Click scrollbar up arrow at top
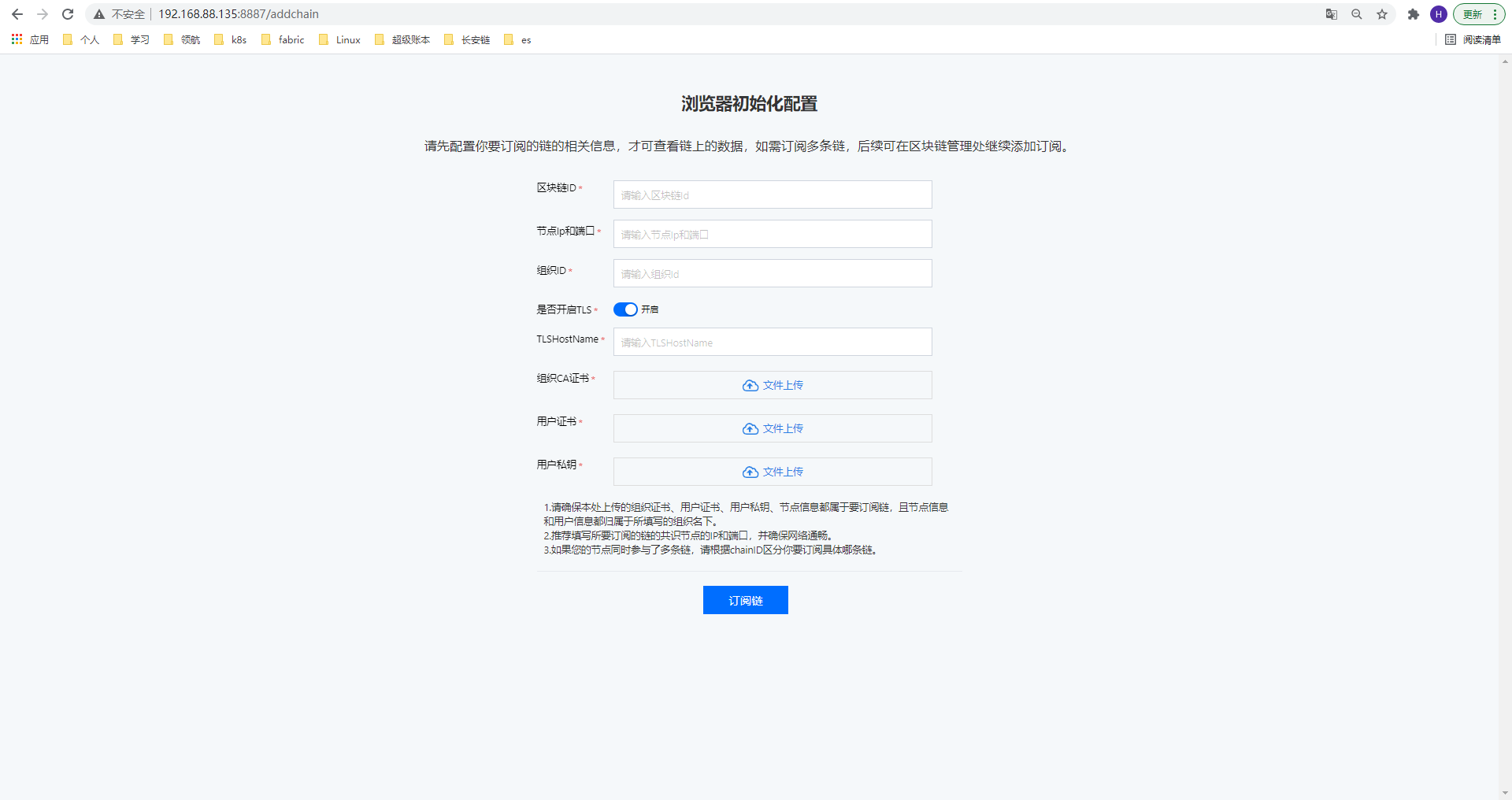The height and width of the screenshot is (800, 1512). click(1505, 61)
